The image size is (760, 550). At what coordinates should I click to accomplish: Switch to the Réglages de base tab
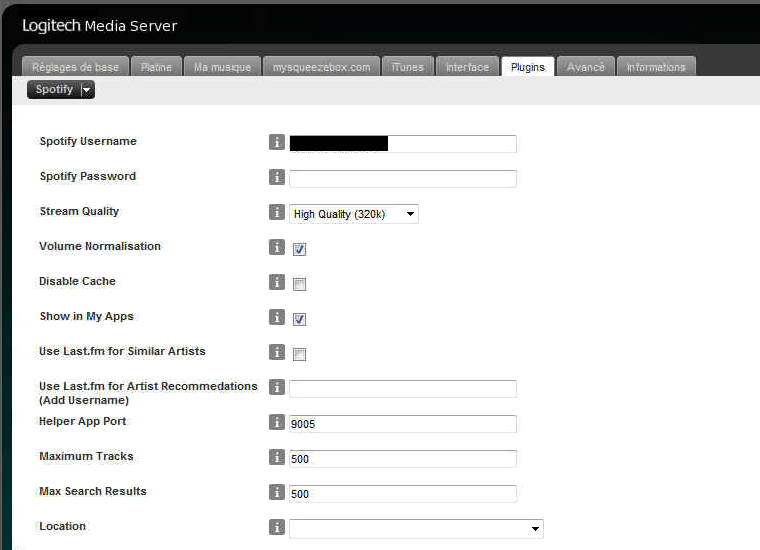(x=76, y=67)
